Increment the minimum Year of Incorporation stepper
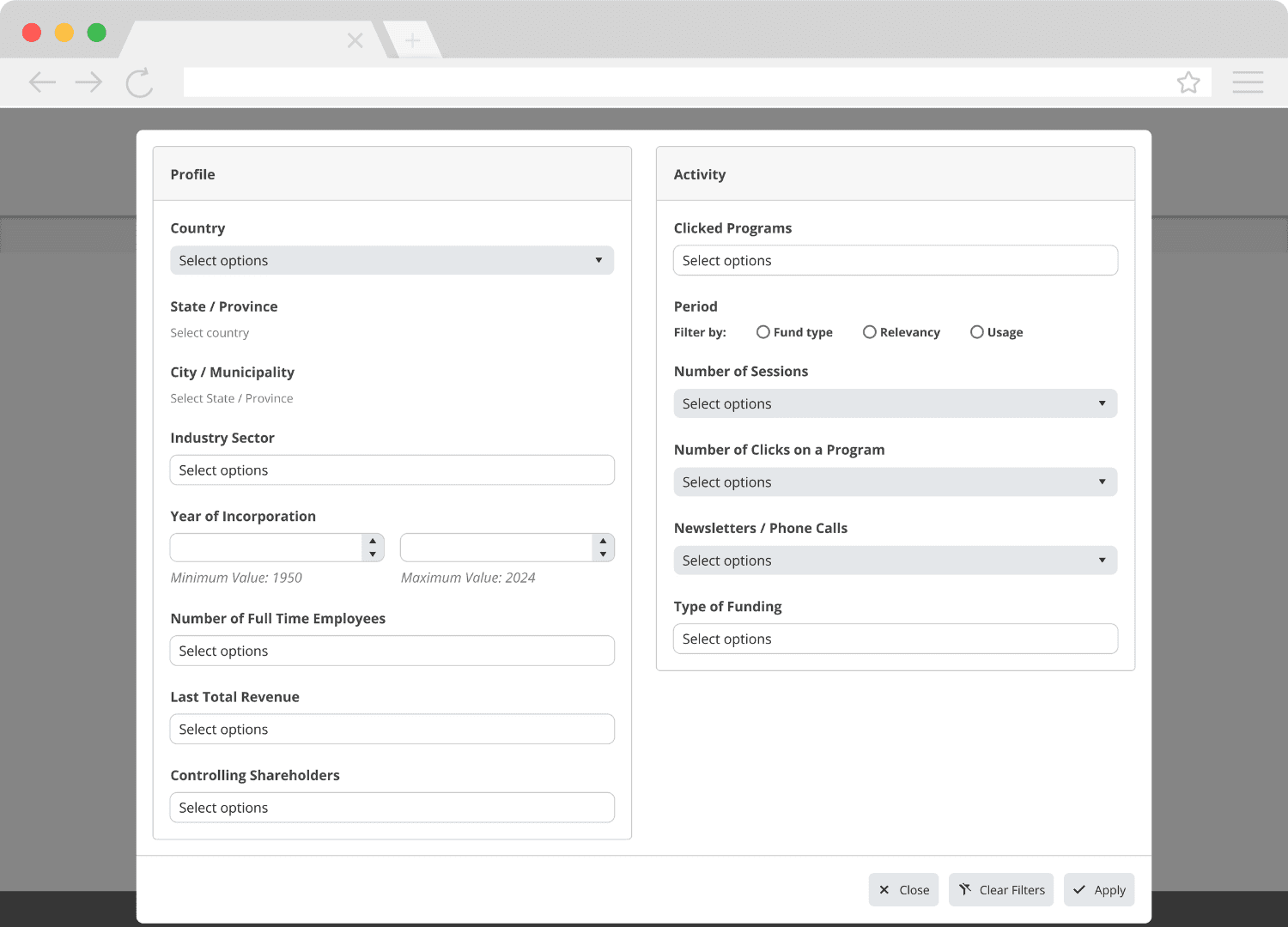Image resolution: width=1288 pixels, height=927 pixels. coord(372,542)
